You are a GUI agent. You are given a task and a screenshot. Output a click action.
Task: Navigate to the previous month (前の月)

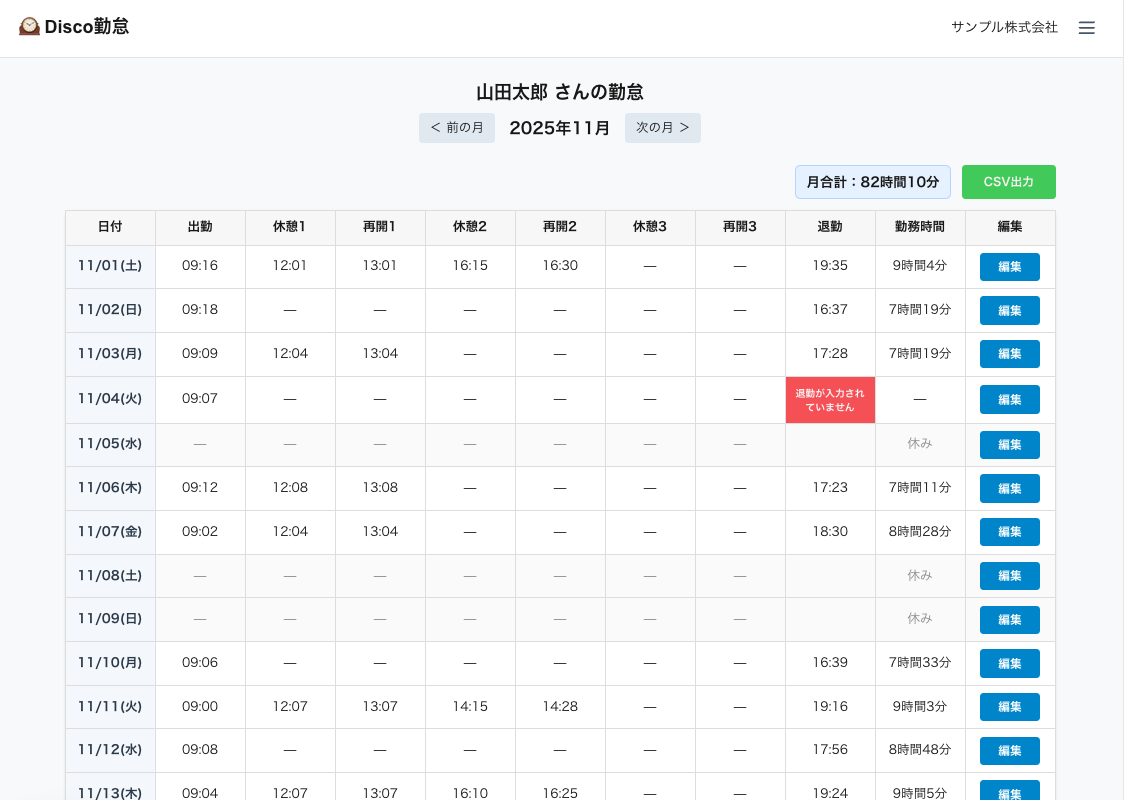point(457,127)
